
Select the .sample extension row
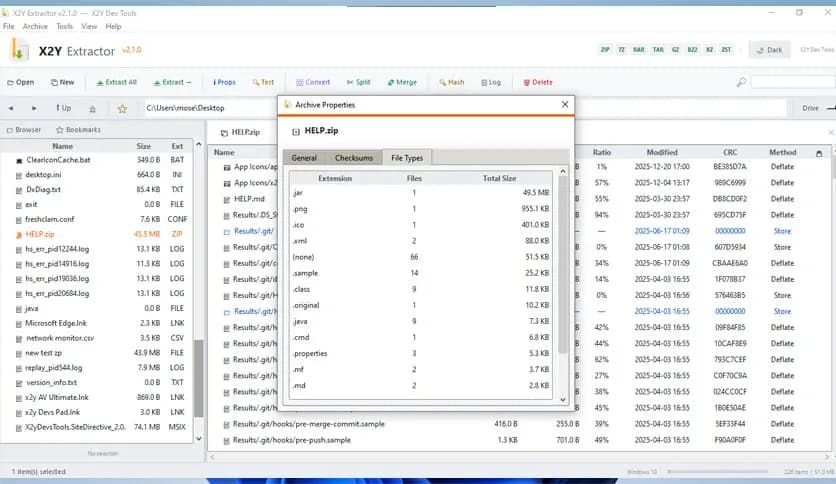421,273
